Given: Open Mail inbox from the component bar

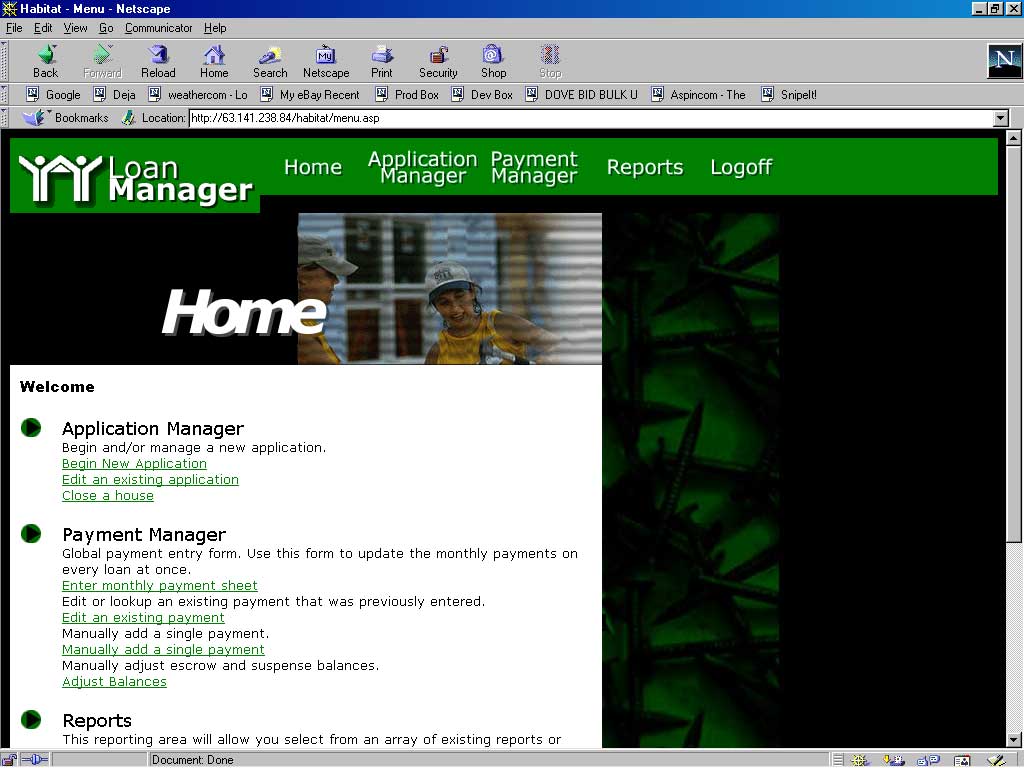Looking at the screenshot, I should (893, 760).
